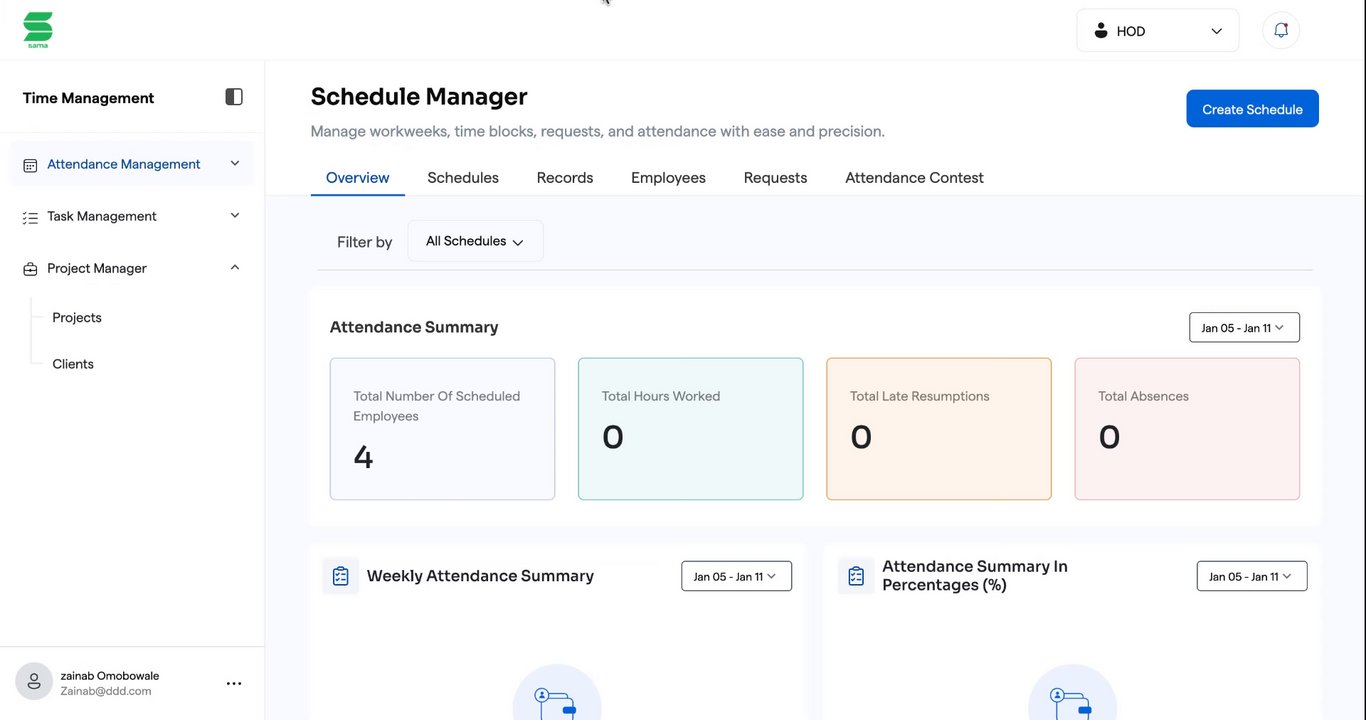Click the Weekly Attendance Summary clipboard icon
The image size is (1366, 720).
click(340, 576)
